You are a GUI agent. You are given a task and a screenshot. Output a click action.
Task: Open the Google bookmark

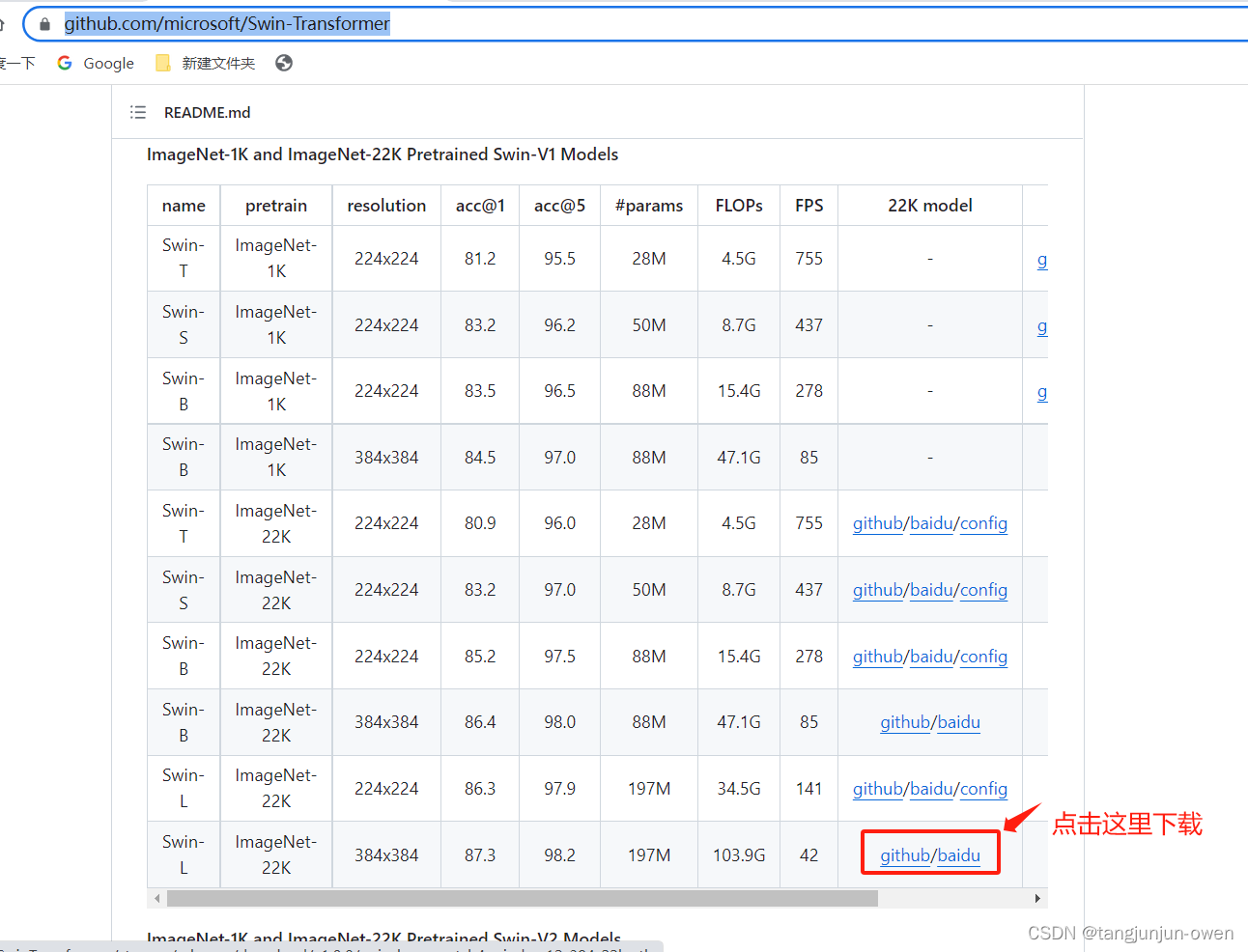click(96, 64)
